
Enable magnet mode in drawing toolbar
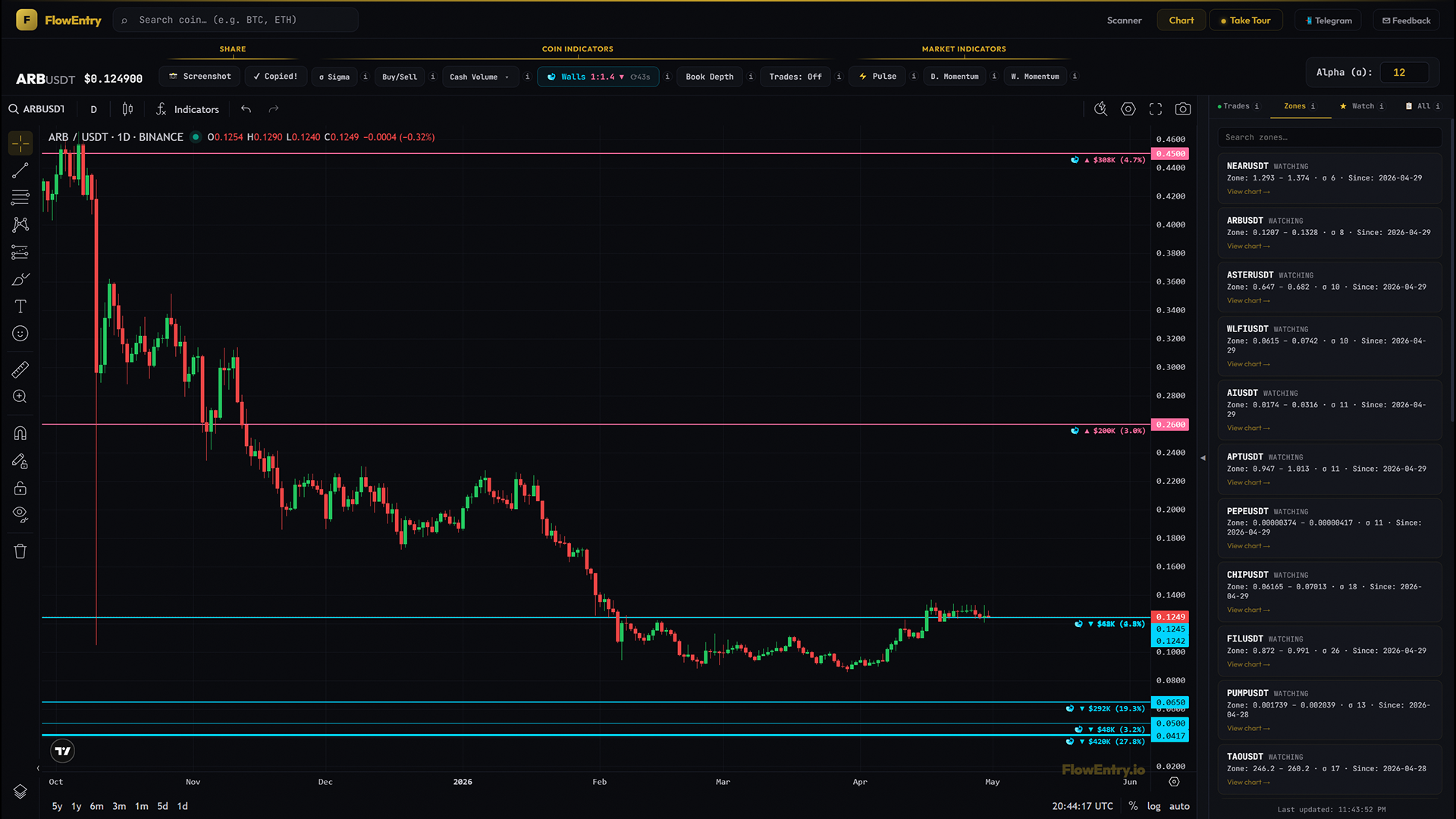click(x=20, y=433)
